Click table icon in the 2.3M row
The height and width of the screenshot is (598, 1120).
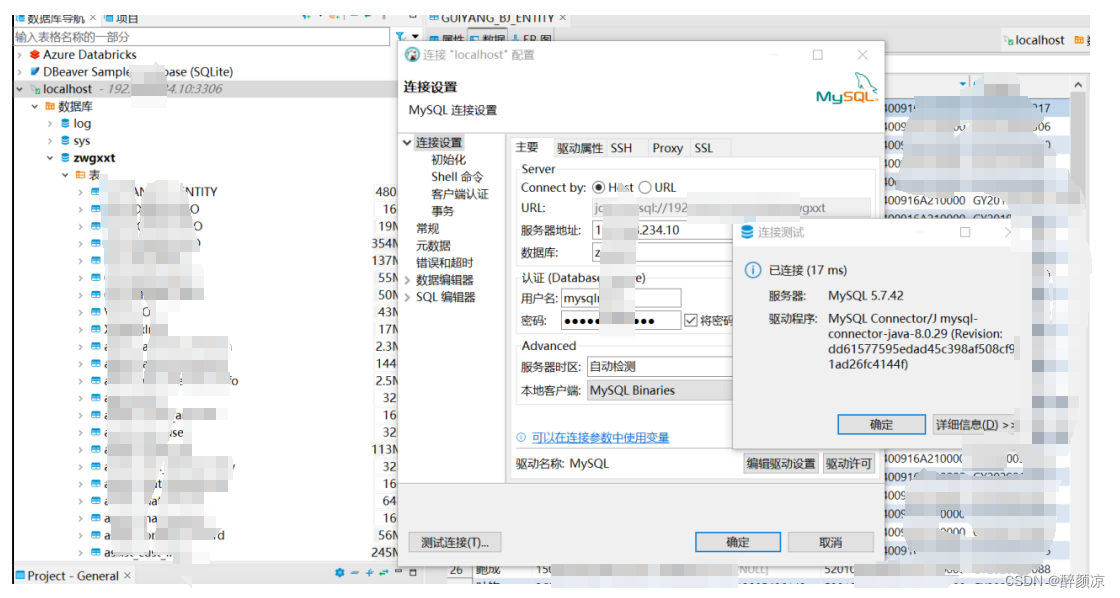click(x=96, y=347)
